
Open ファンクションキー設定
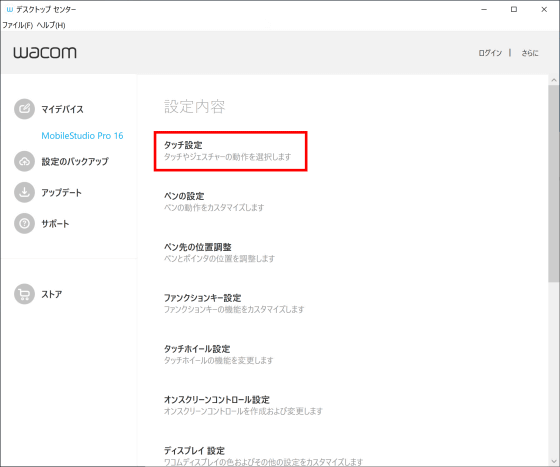click(x=234, y=303)
